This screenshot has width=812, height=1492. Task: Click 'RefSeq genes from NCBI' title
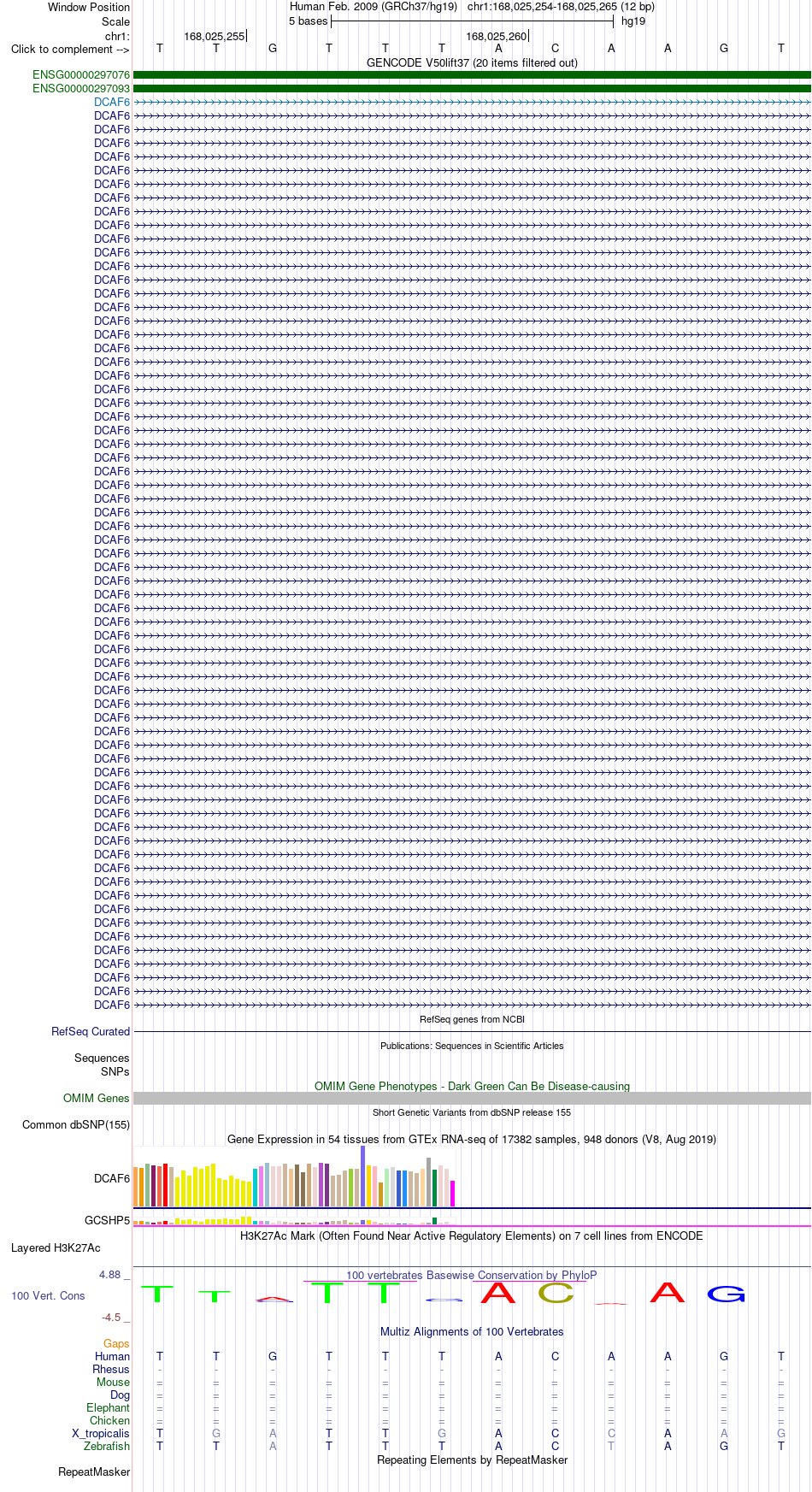pos(472,1019)
